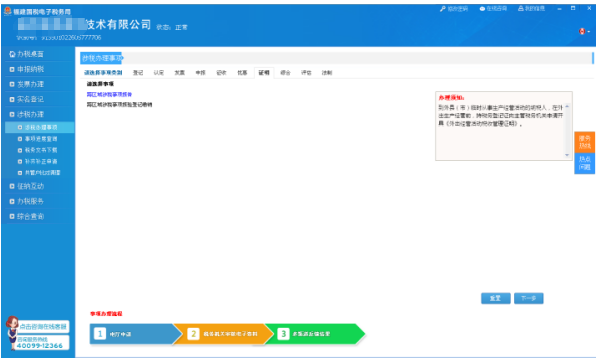Collapse the 涉税办理 sidebar section
The width and height of the screenshot is (605, 360).
click(27, 114)
